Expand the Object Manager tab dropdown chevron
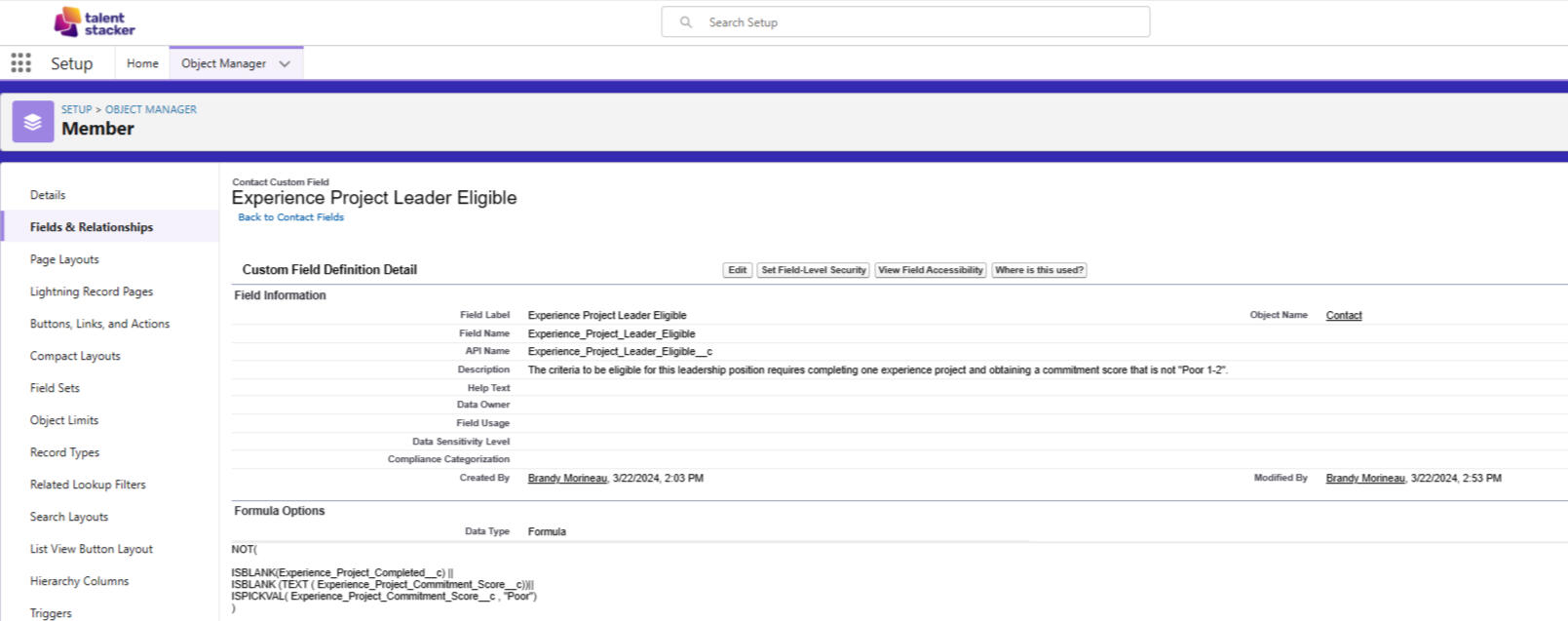Image resolution: width=1568 pixels, height=621 pixels. coord(285,64)
